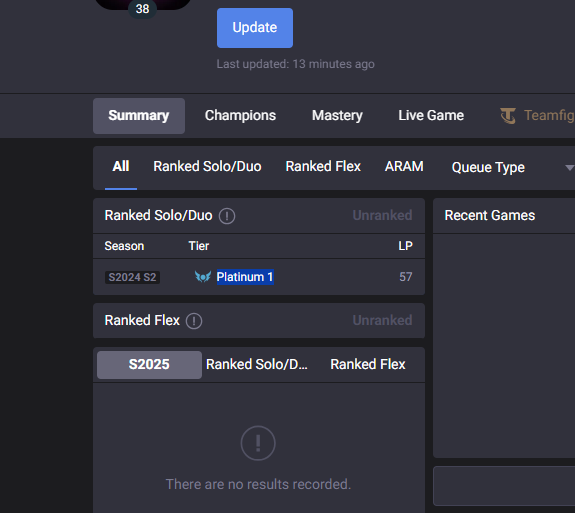
Task: Click the Platinum tier emblem icon
Action: (203, 277)
